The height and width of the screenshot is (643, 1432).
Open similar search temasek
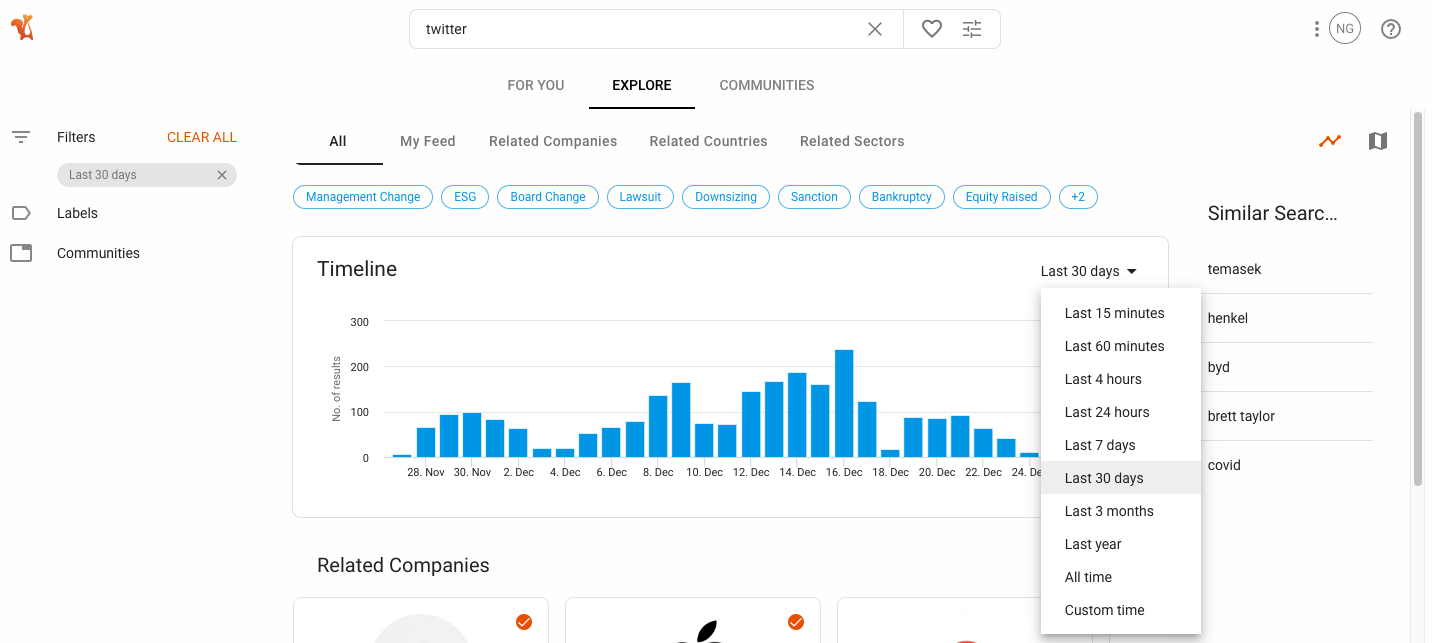1235,269
